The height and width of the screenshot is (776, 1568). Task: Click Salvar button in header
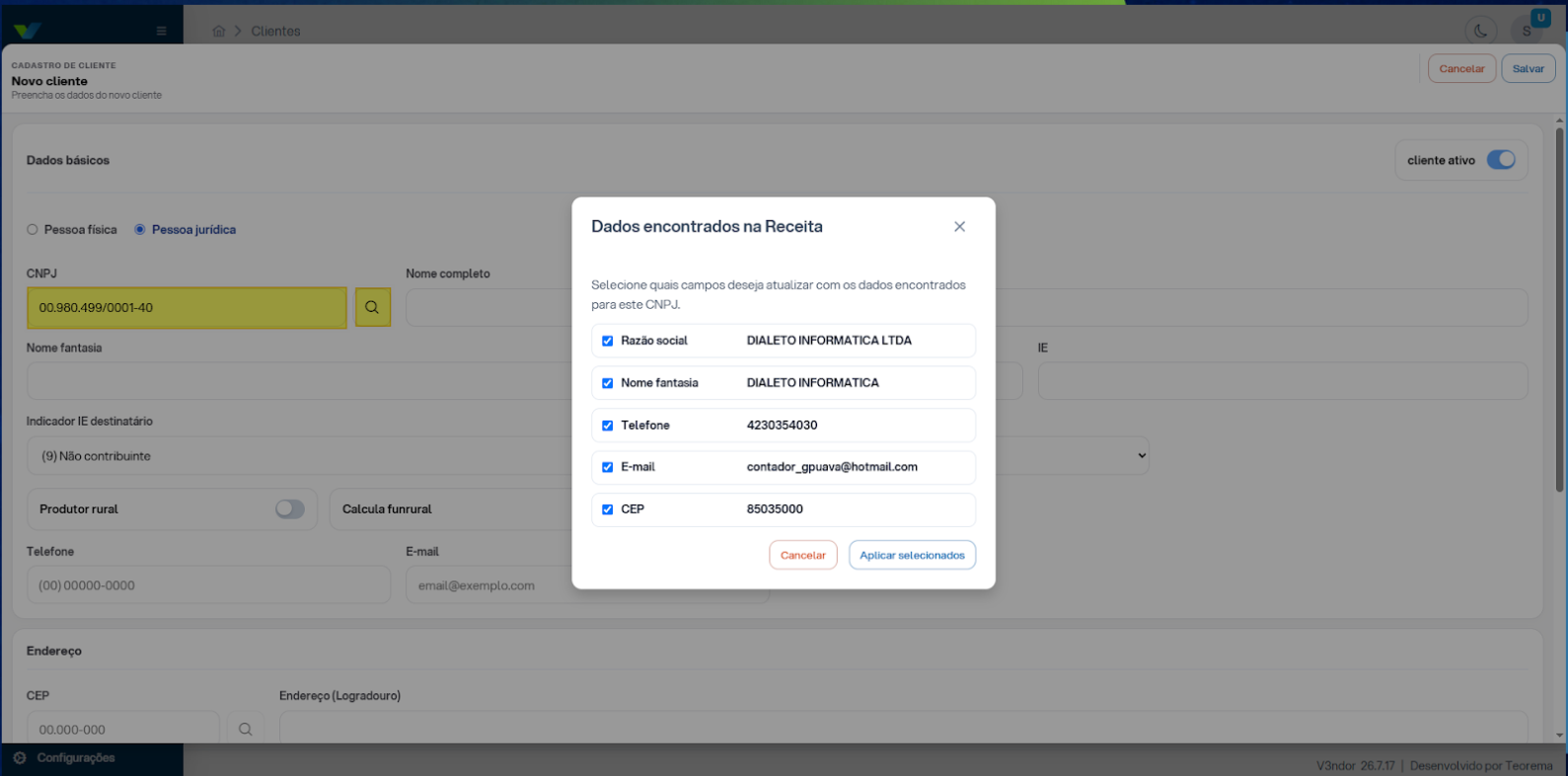pyautogui.click(x=1529, y=69)
